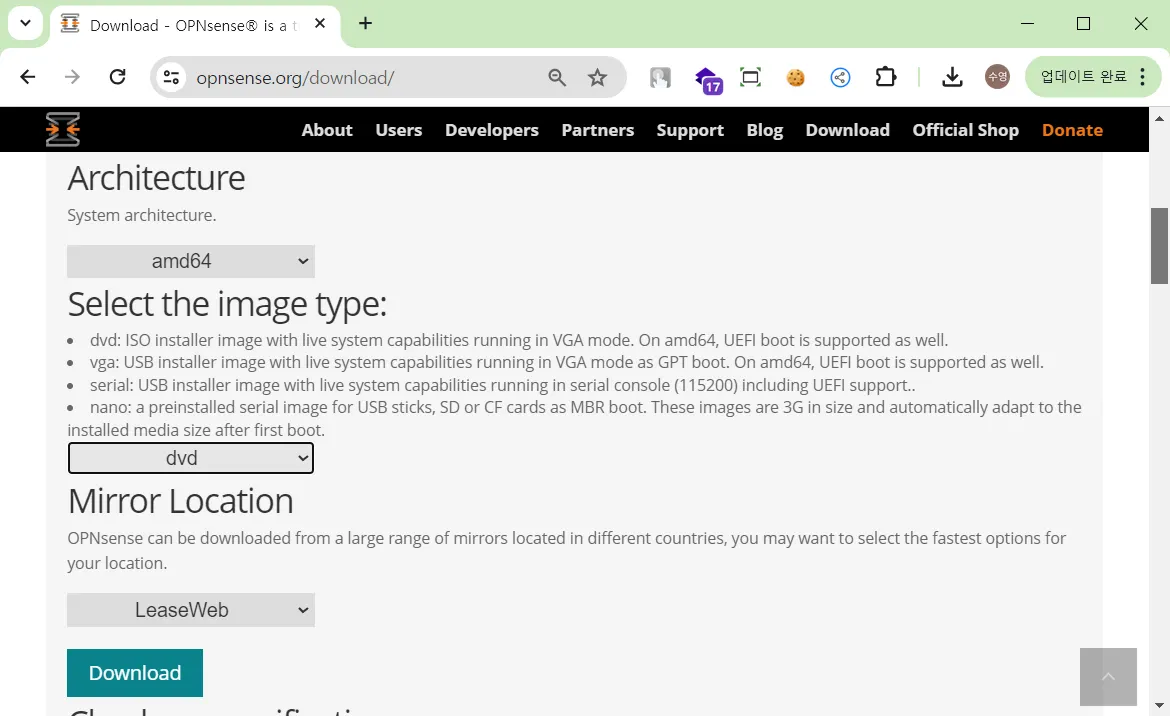Click the OPNsense logo in header
1170x716 pixels.
coord(63,130)
